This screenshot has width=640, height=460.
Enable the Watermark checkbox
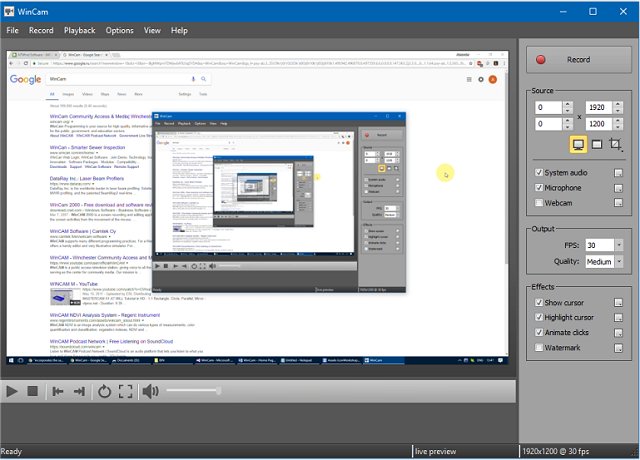tap(540, 347)
